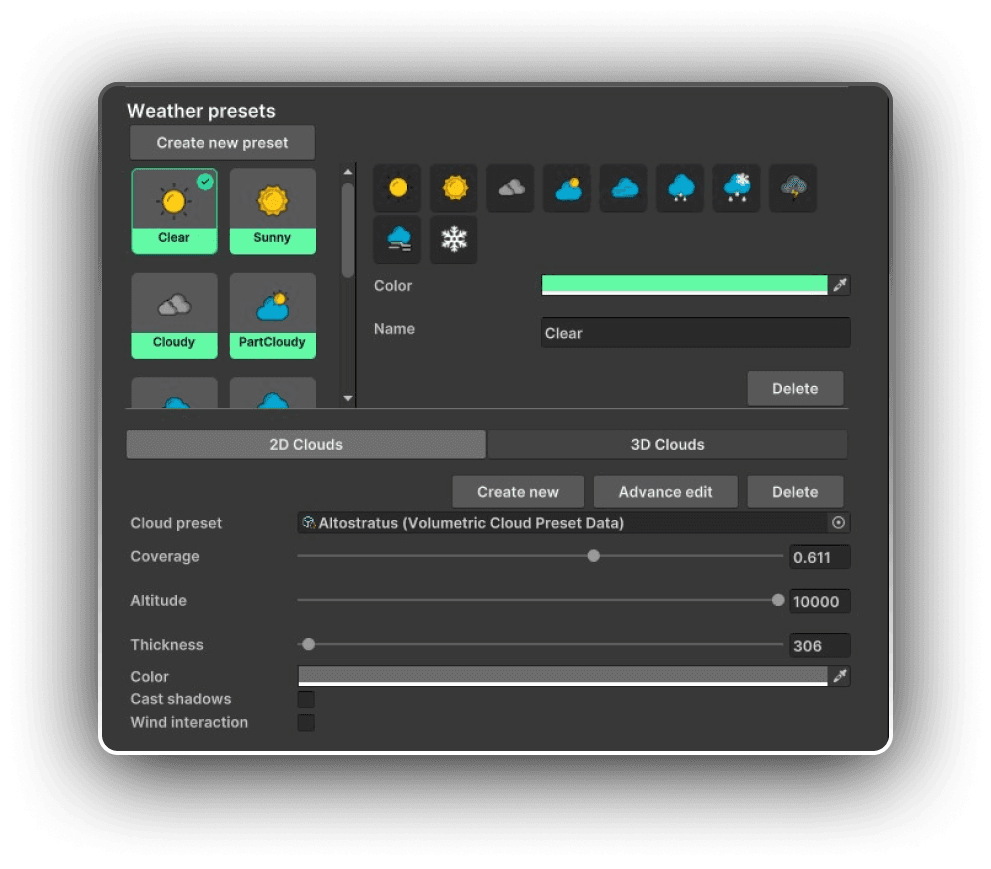The height and width of the screenshot is (869, 991).
Task: Enable the Cast shadows checkbox
Action: coord(306,699)
